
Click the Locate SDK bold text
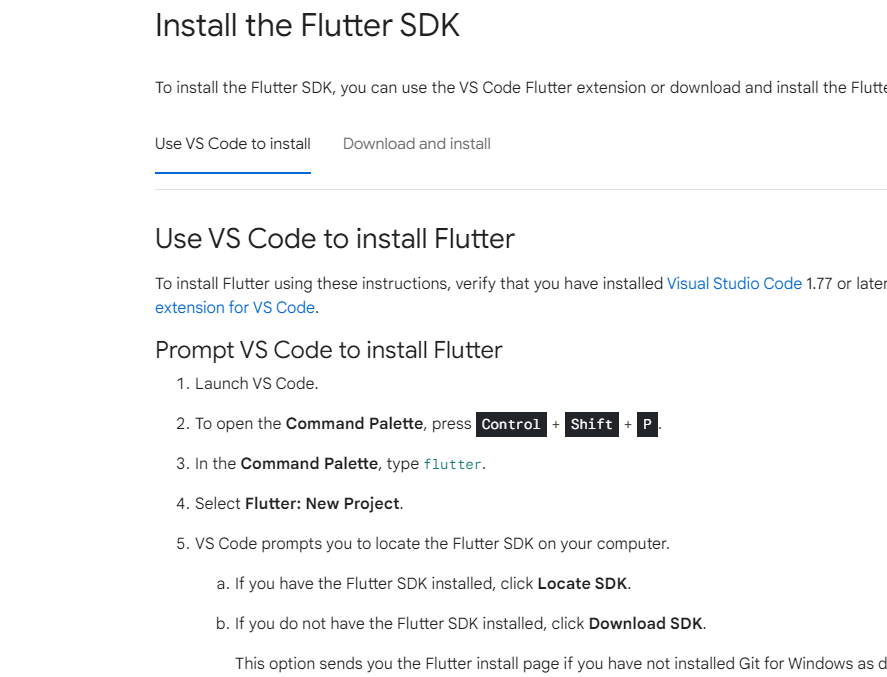[x=582, y=584]
